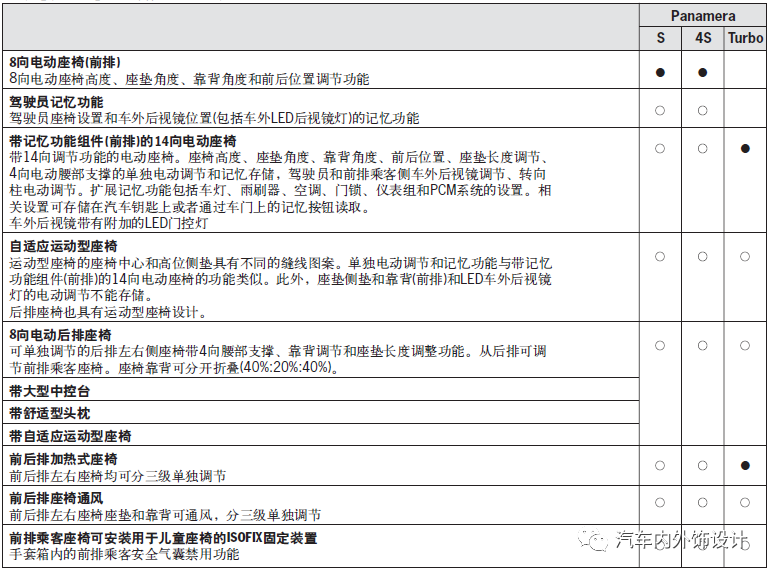Click the line beginning "节前排乘客座椅。座椅靠背可分开折叠"
Screen dimensions: 772x573
pos(174,368)
